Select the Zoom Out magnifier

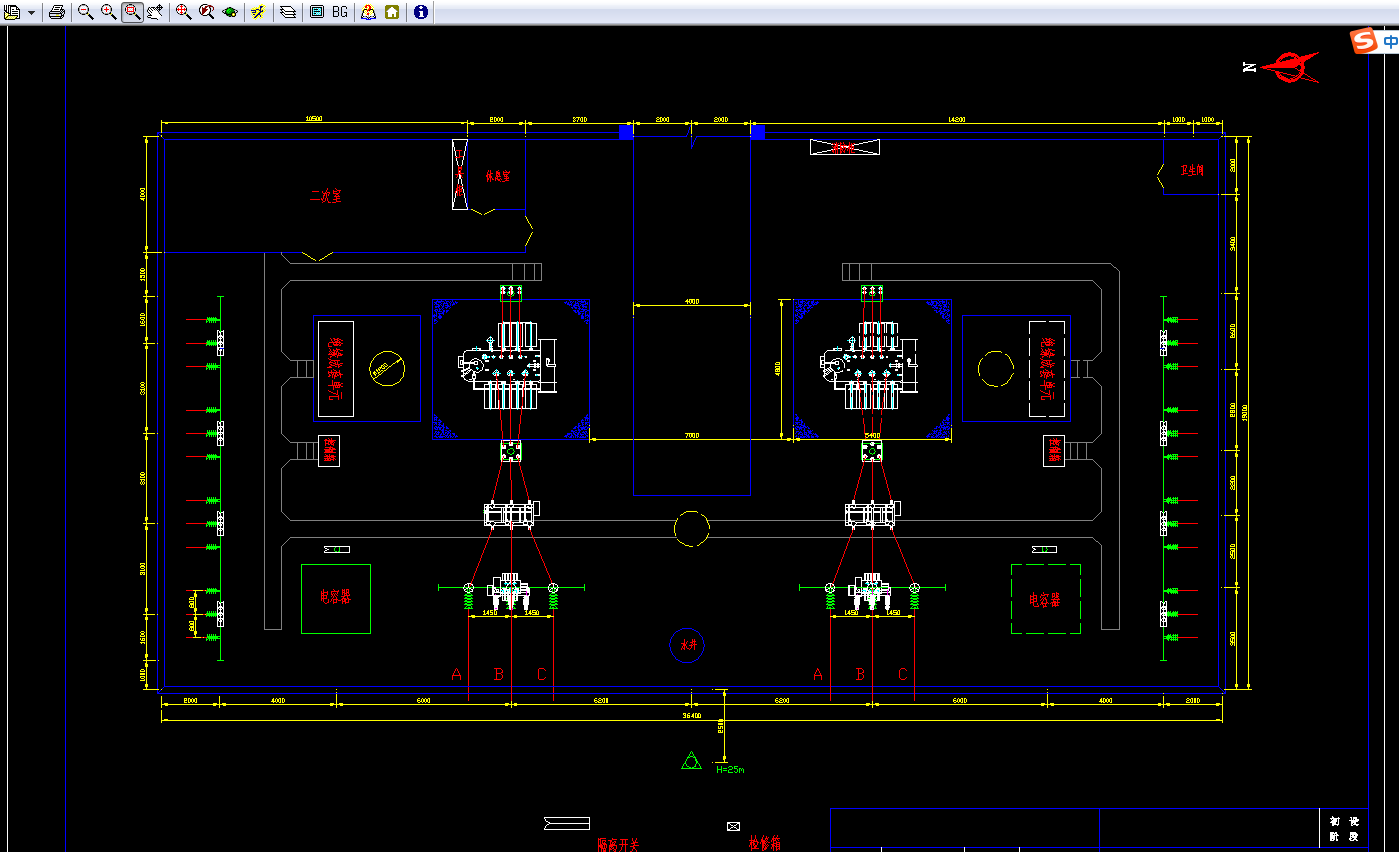(86, 12)
